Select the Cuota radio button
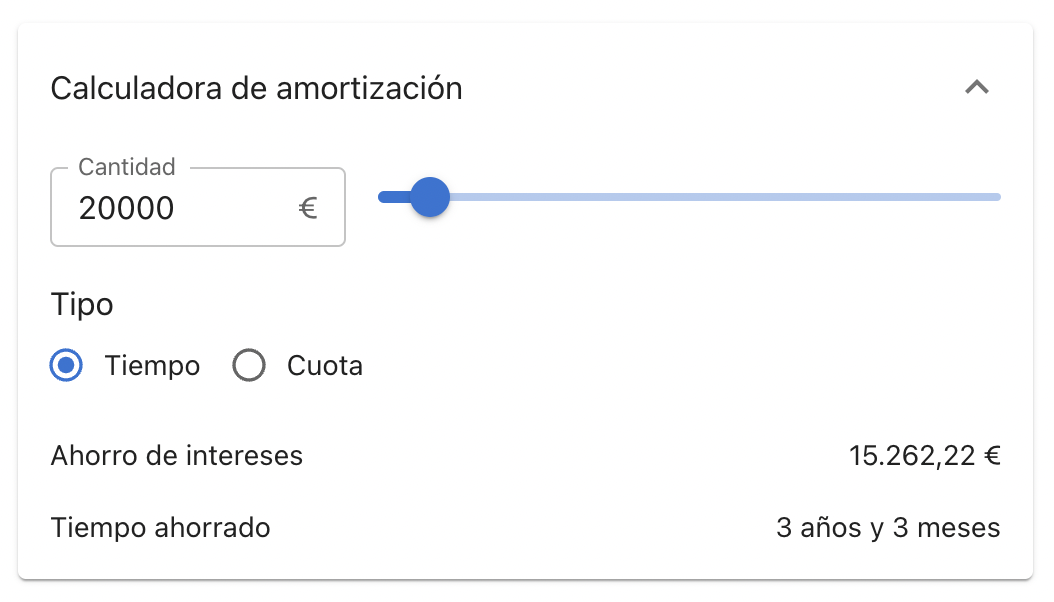The image size is (1054, 602). [248, 365]
